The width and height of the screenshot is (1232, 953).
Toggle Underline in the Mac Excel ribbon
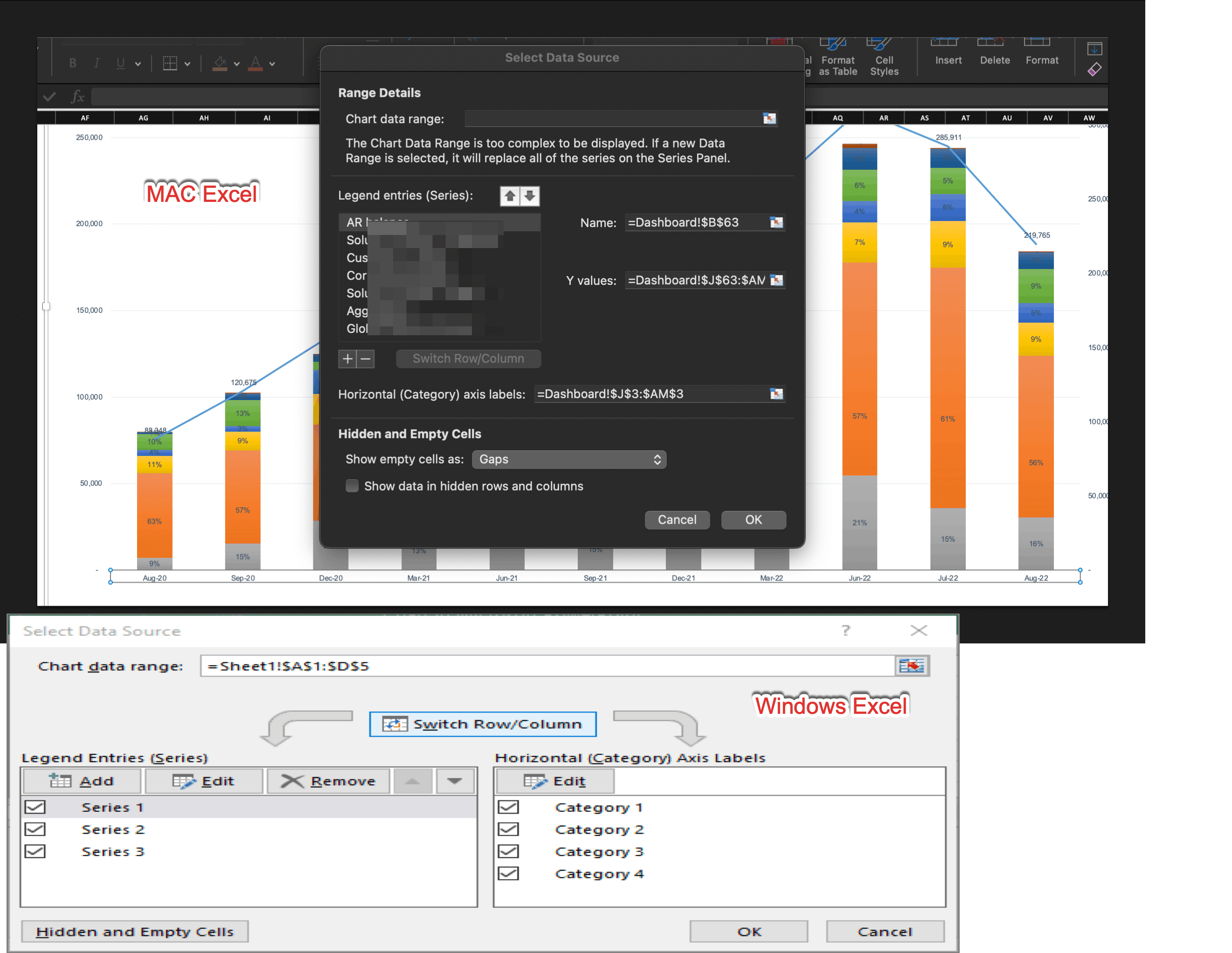tap(120, 63)
